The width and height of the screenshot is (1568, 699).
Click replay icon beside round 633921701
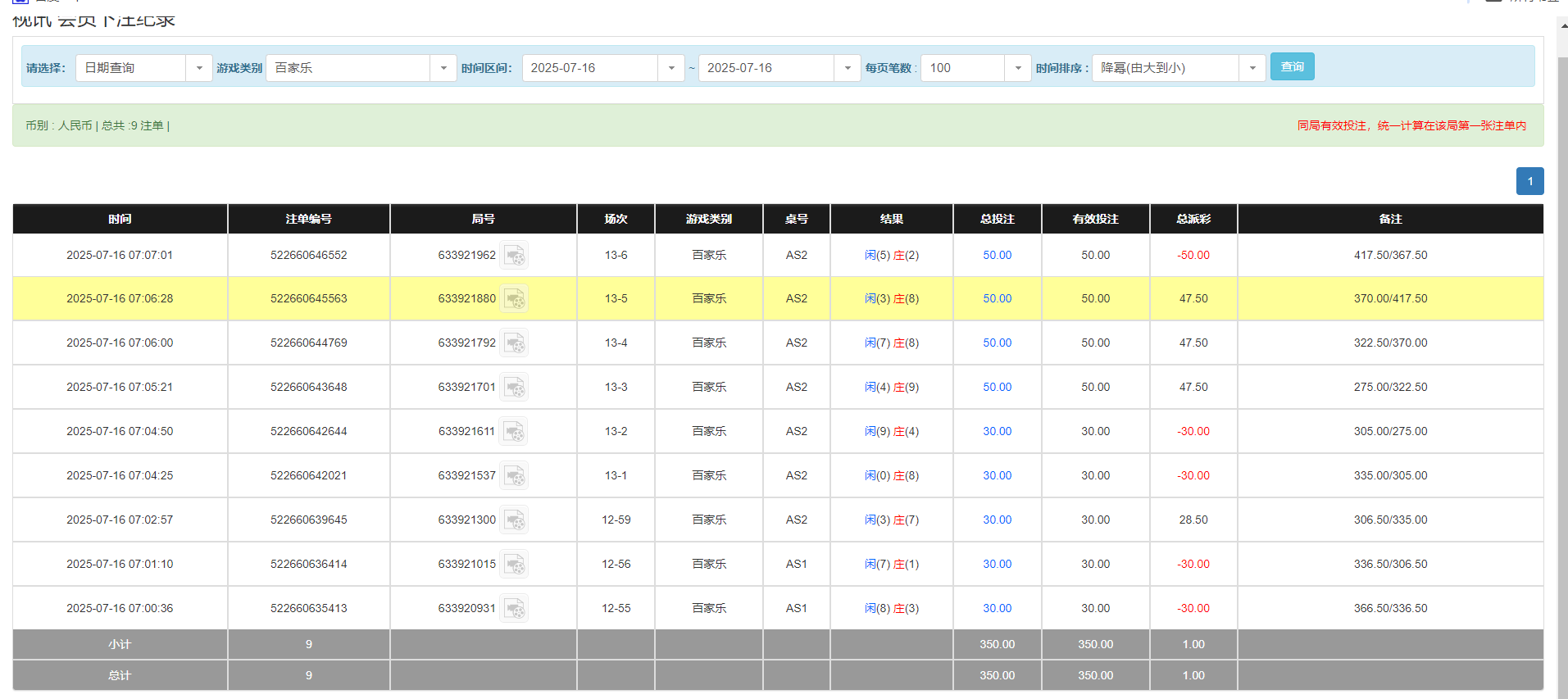tap(514, 388)
